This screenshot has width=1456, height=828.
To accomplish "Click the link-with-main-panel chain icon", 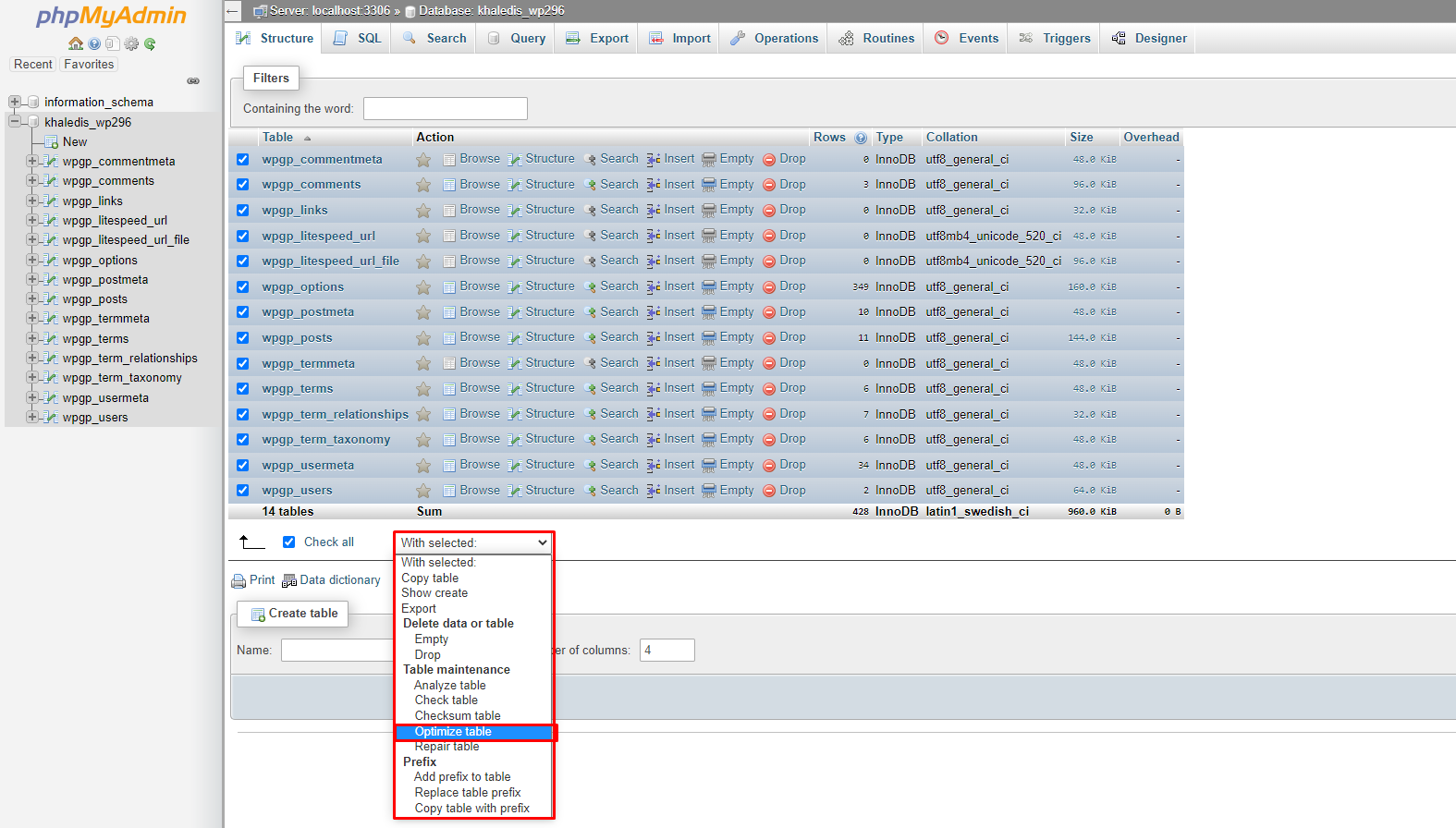I will pyautogui.click(x=193, y=81).
